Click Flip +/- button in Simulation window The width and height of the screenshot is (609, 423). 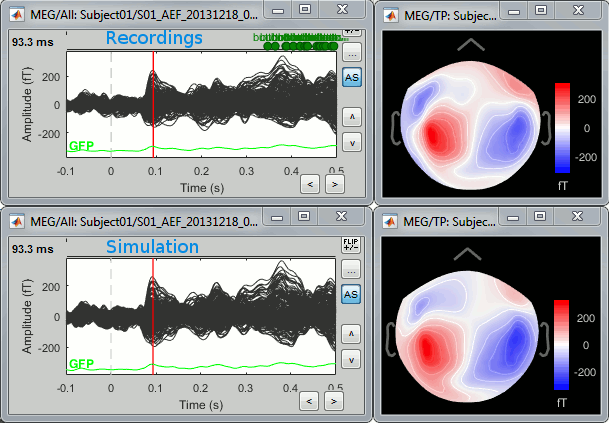[351, 244]
